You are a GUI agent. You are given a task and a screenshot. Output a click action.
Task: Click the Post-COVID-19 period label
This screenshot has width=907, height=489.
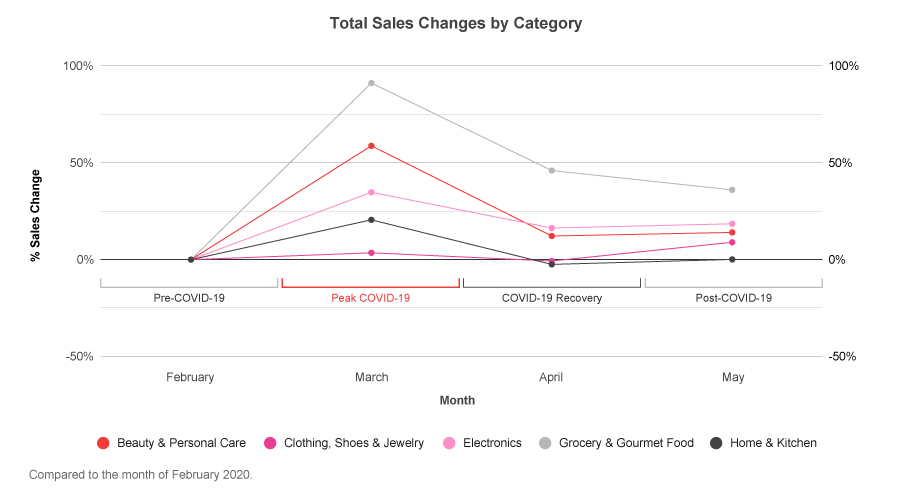733,298
